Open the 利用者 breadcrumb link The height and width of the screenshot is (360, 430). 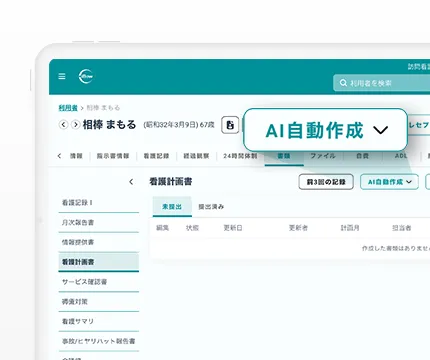68,108
